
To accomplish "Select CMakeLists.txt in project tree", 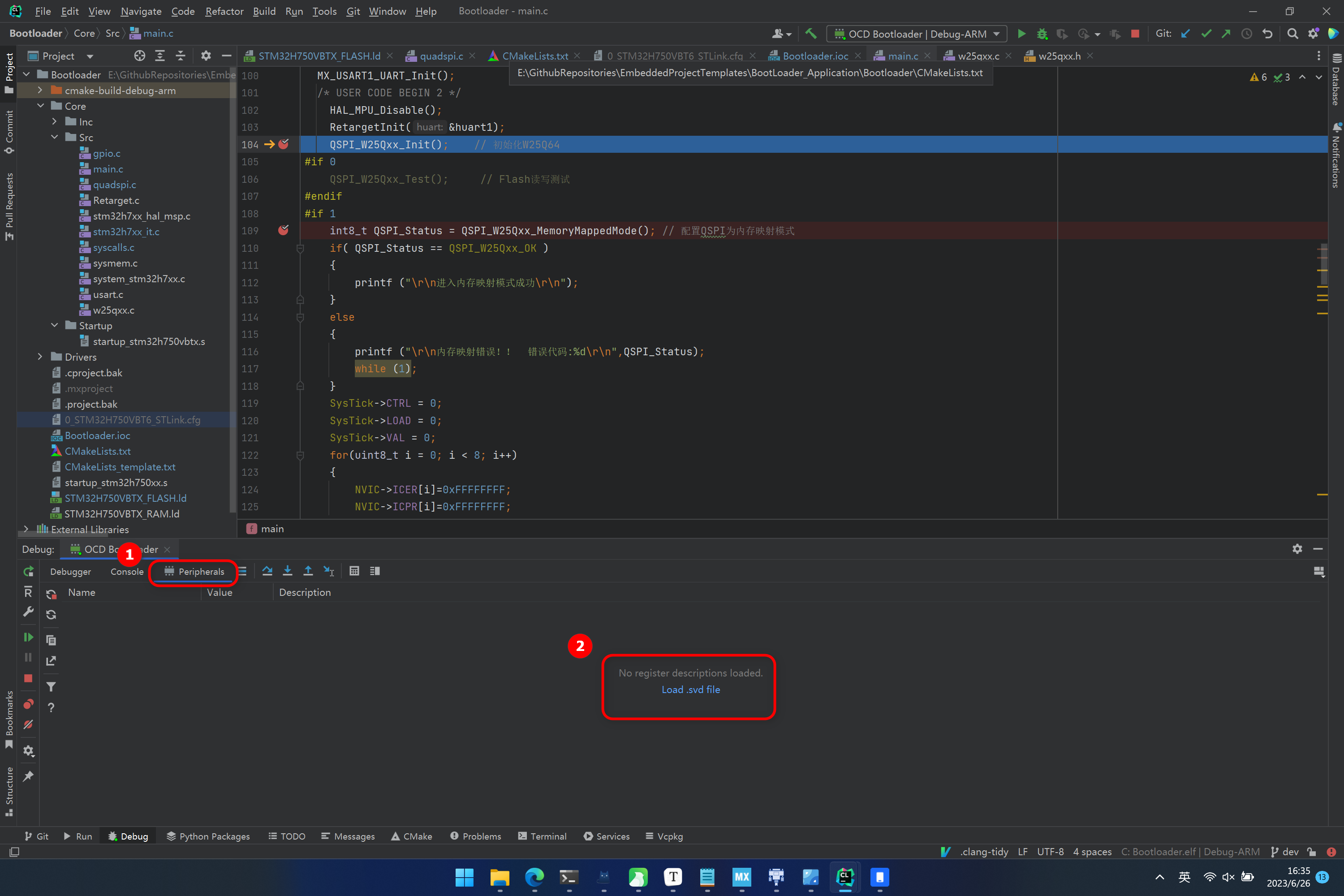I will [97, 451].
